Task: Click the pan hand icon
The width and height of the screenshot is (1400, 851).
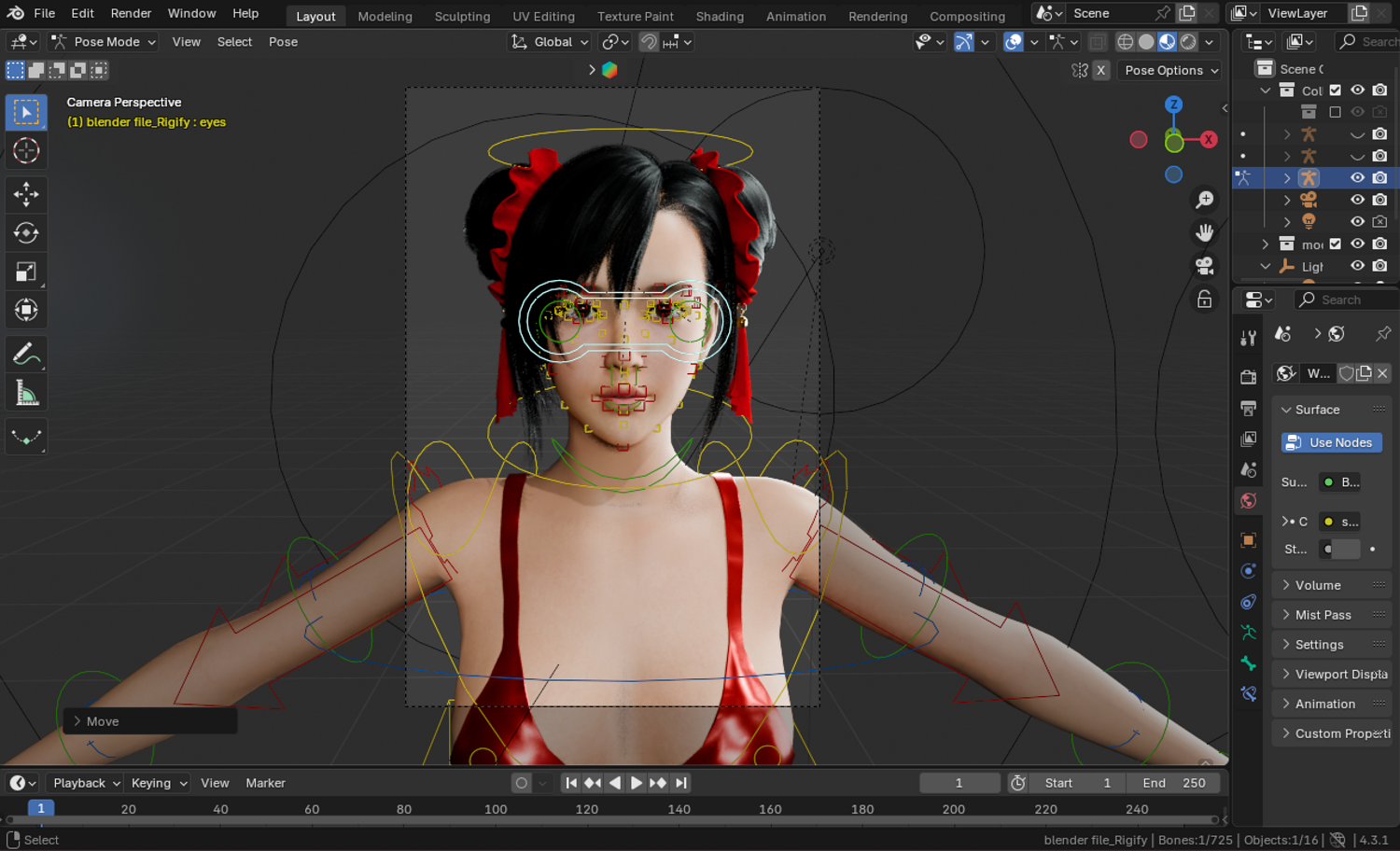Action: click(x=1205, y=232)
